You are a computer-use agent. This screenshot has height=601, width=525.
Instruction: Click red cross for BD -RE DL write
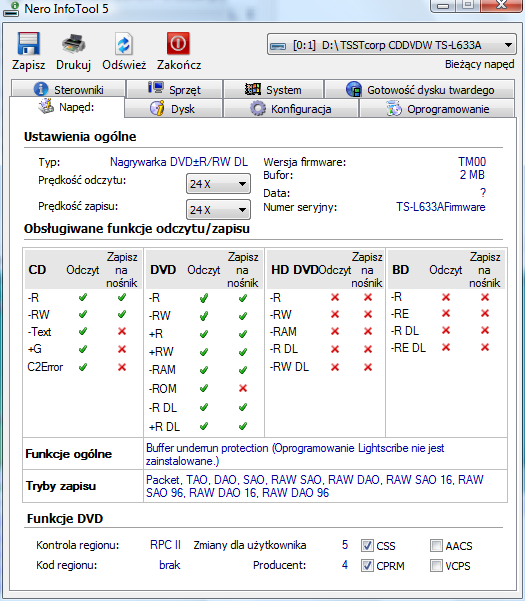[x=485, y=347]
